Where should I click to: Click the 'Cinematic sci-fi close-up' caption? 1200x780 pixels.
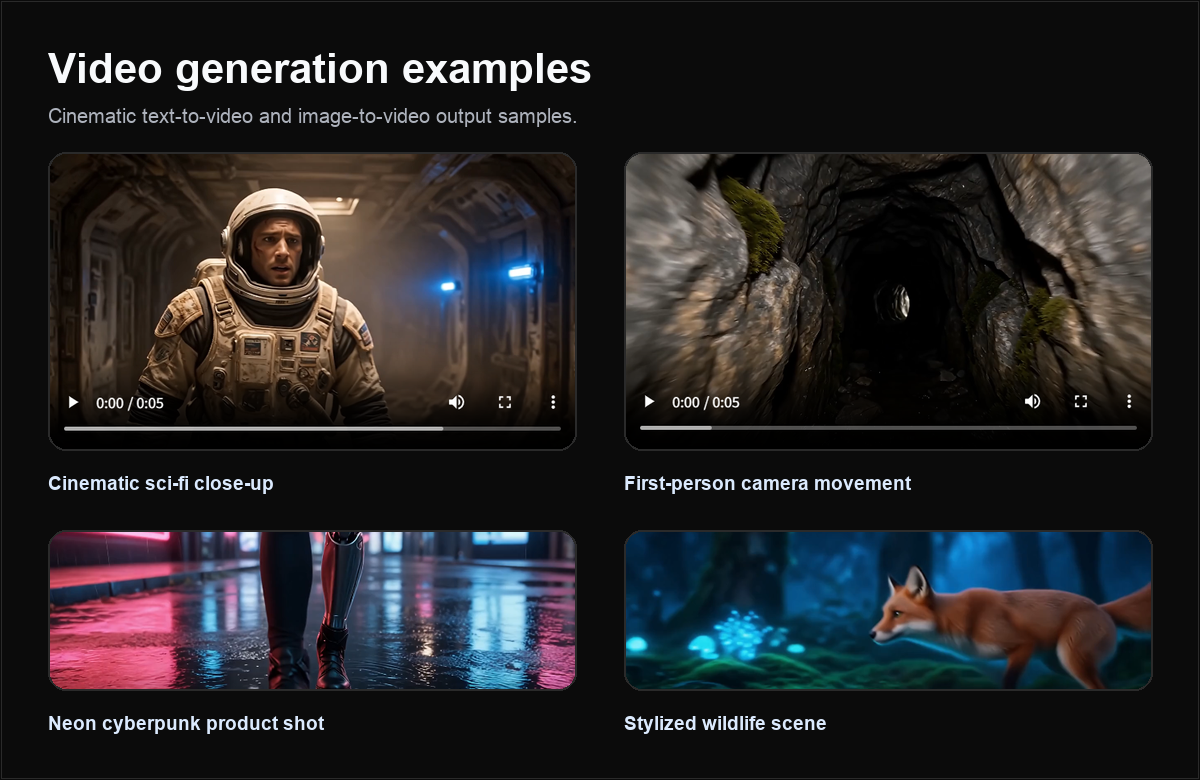coord(161,483)
